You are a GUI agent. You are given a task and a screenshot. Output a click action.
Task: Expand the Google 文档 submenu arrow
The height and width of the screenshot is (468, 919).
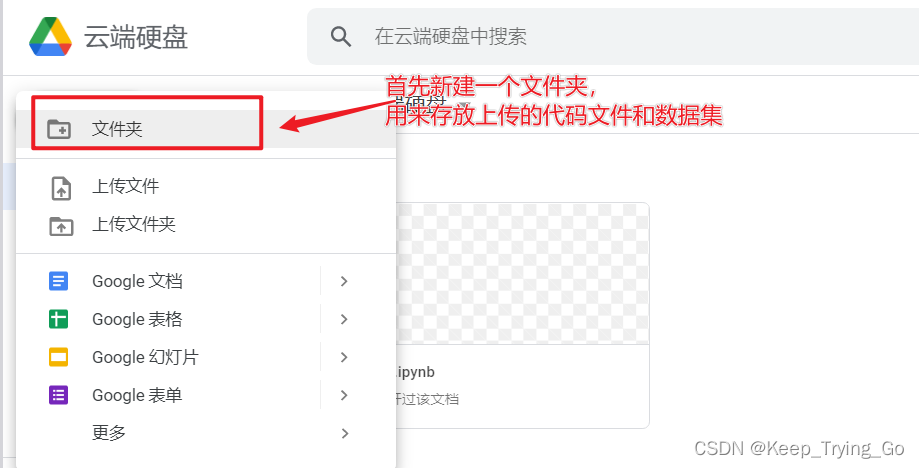(344, 281)
